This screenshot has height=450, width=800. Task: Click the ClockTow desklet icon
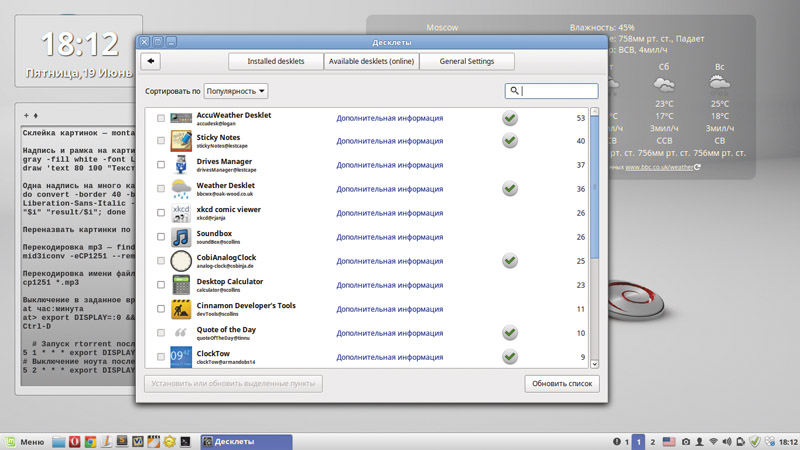coord(181,357)
